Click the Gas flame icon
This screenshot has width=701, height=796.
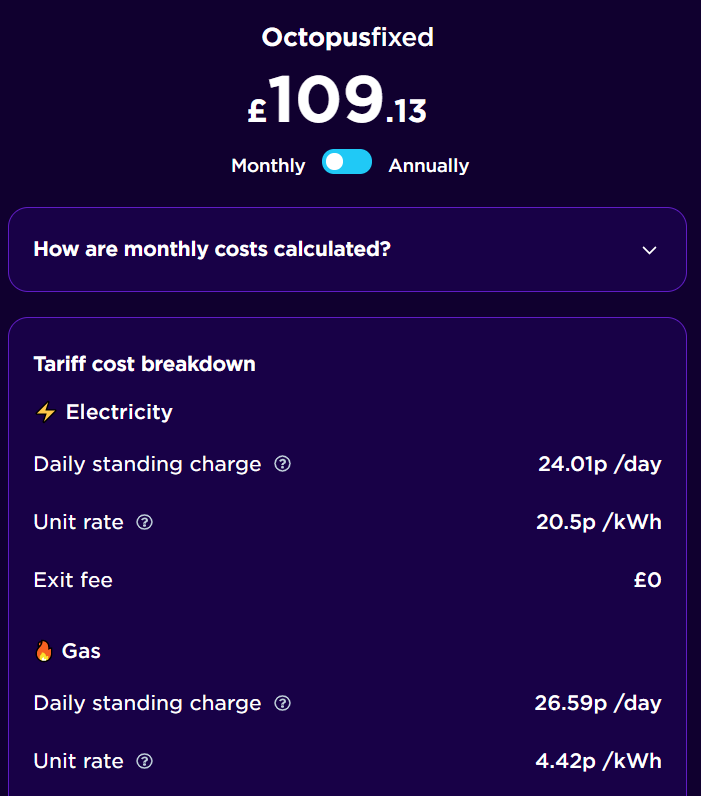click(44, 651)
